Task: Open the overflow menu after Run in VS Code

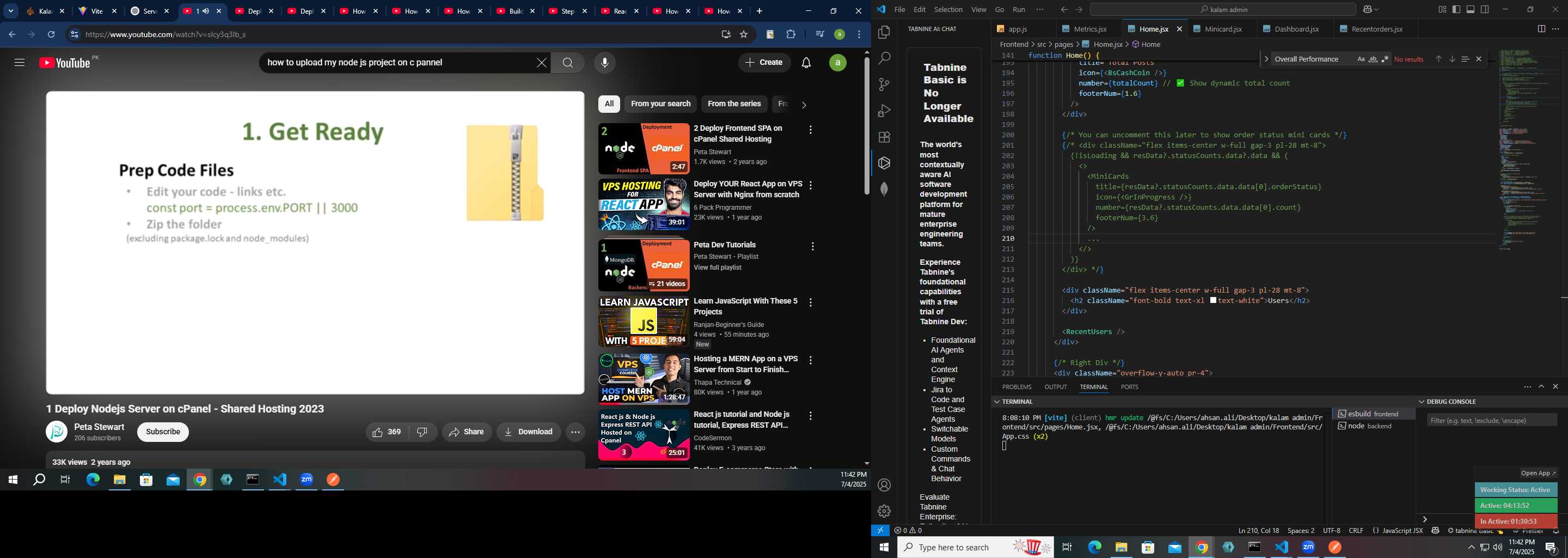Action: click(1040, 10)
